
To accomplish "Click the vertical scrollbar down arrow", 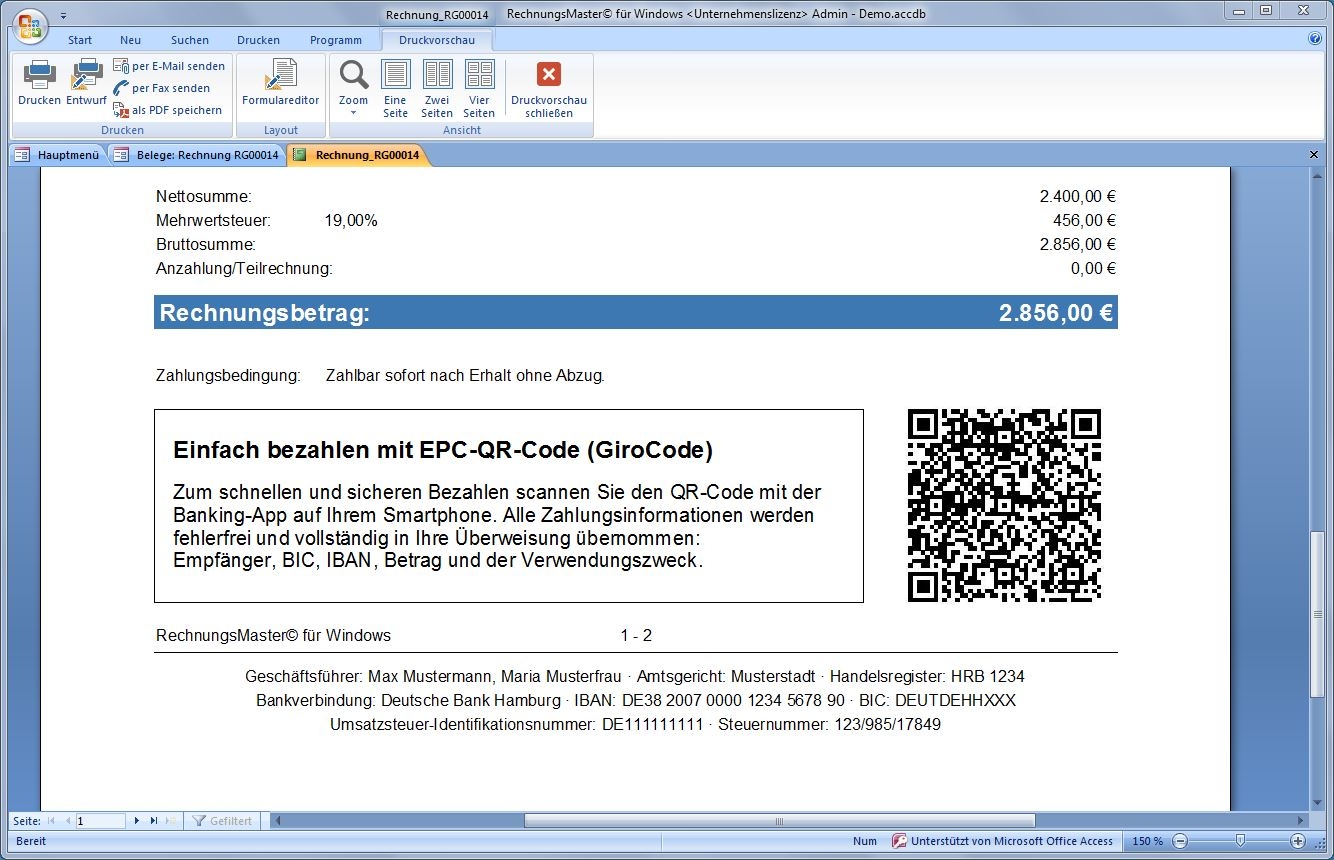I will point(1318,803).
